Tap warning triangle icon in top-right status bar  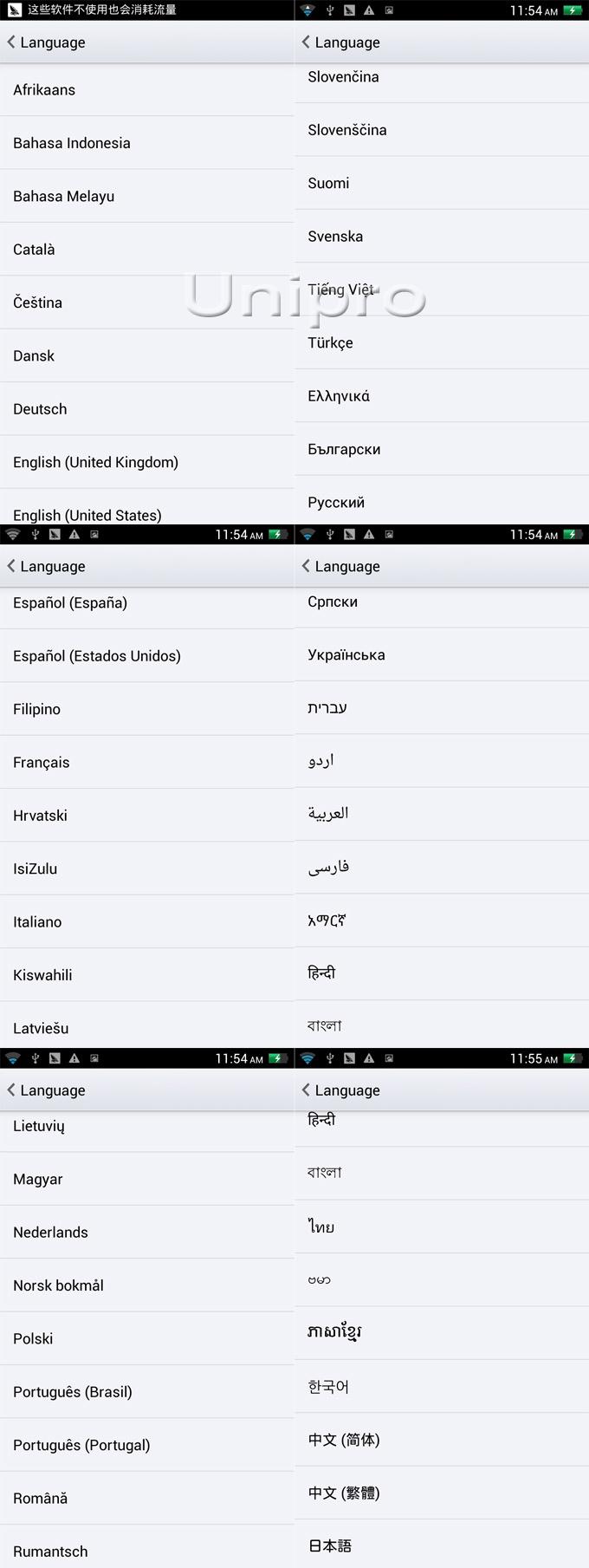(x=369, y=10)
